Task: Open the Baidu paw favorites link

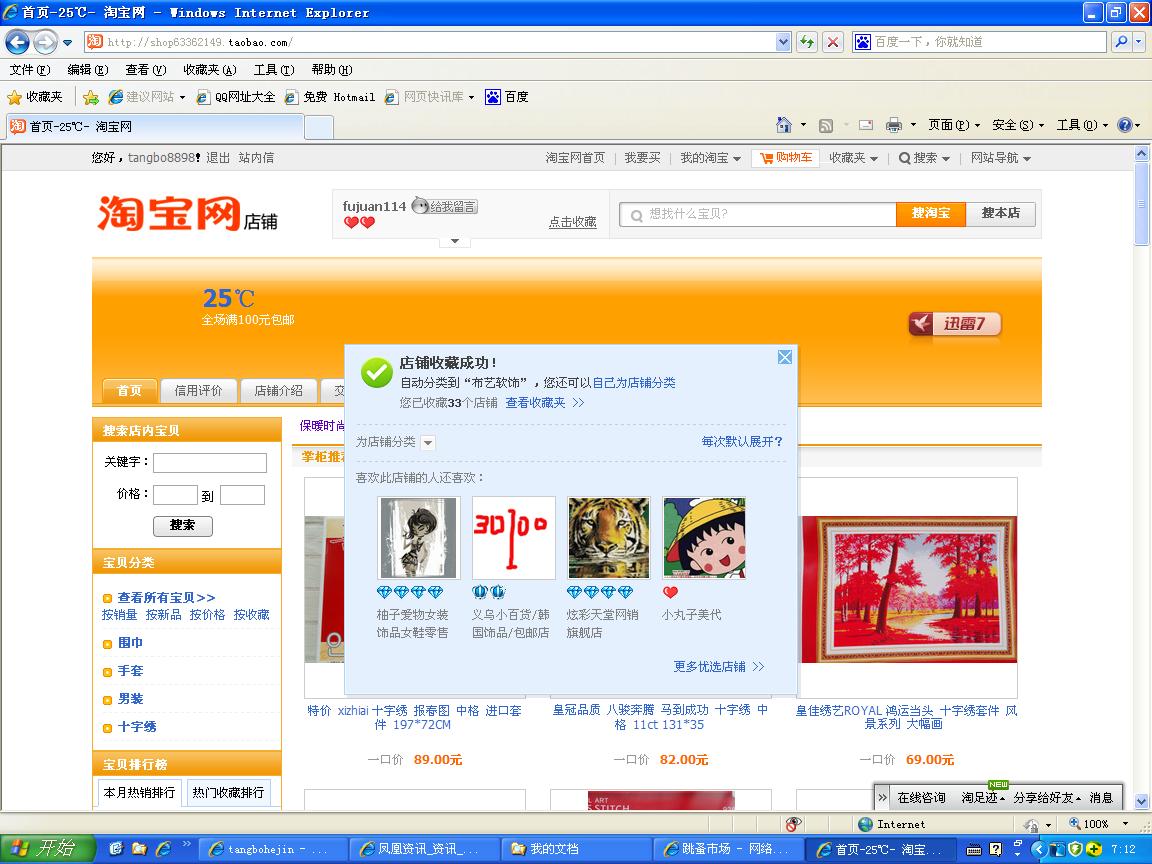Action: click(506, 97)
